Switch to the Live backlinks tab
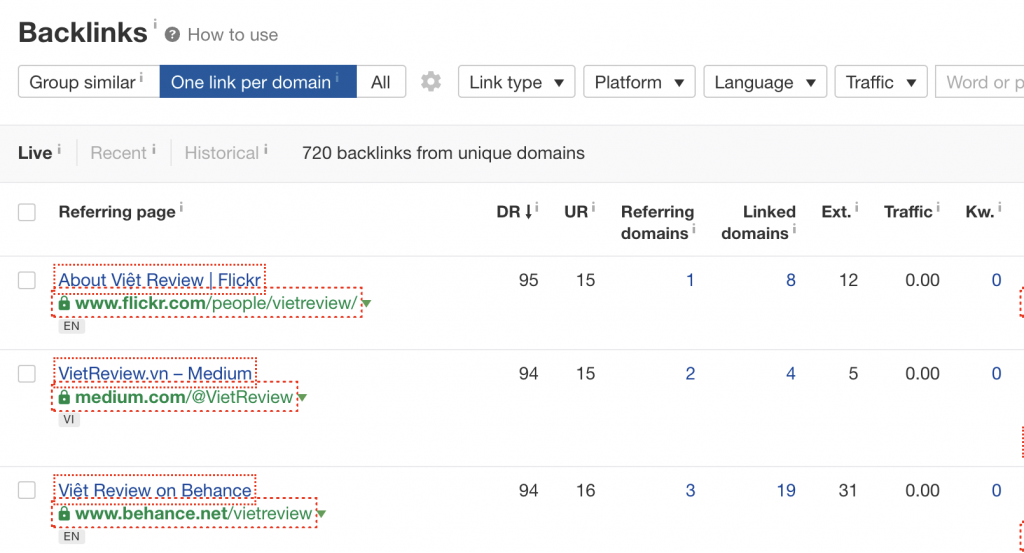The width and height of the screenshot is (1024, 553). pyautogui.click(x=35, y=153)
